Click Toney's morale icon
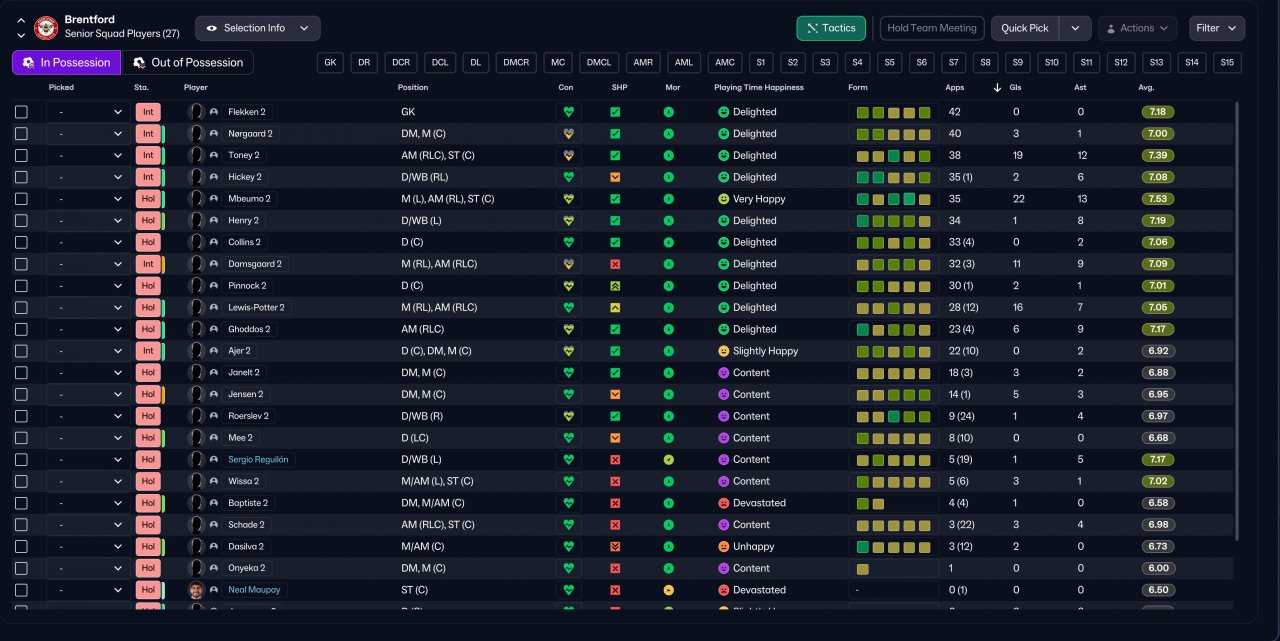 click(668, 156)
